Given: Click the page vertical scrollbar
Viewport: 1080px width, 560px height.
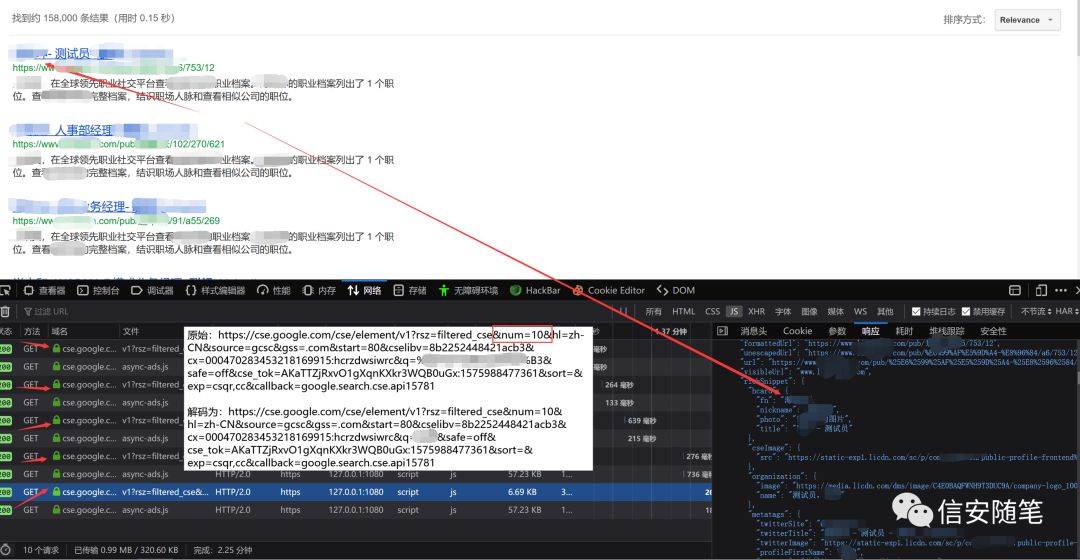Looking at the screenshot, I should tap(1076, 138).
